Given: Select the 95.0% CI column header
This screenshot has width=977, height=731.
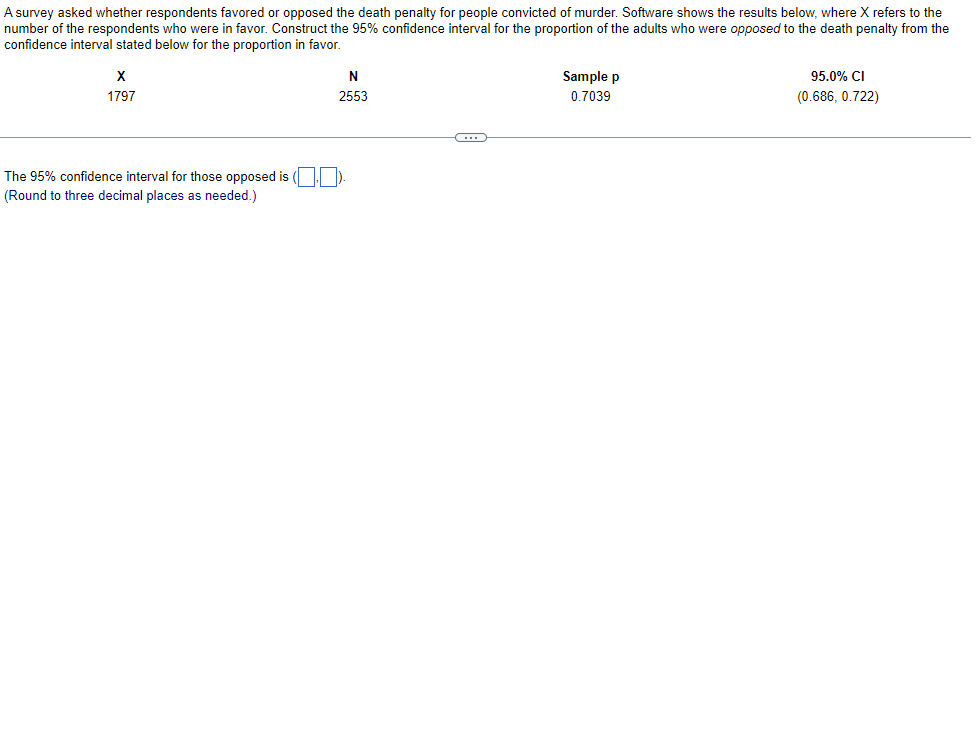Looking at the screenshot, I should click(x=837, y=76).
